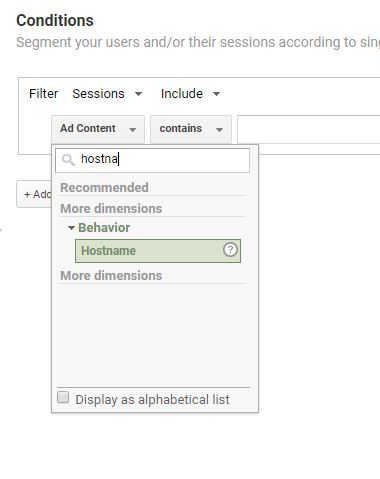Screen dimensions: 380x479
Task: Click the + Add filter button
Action: tap(34, 194)
